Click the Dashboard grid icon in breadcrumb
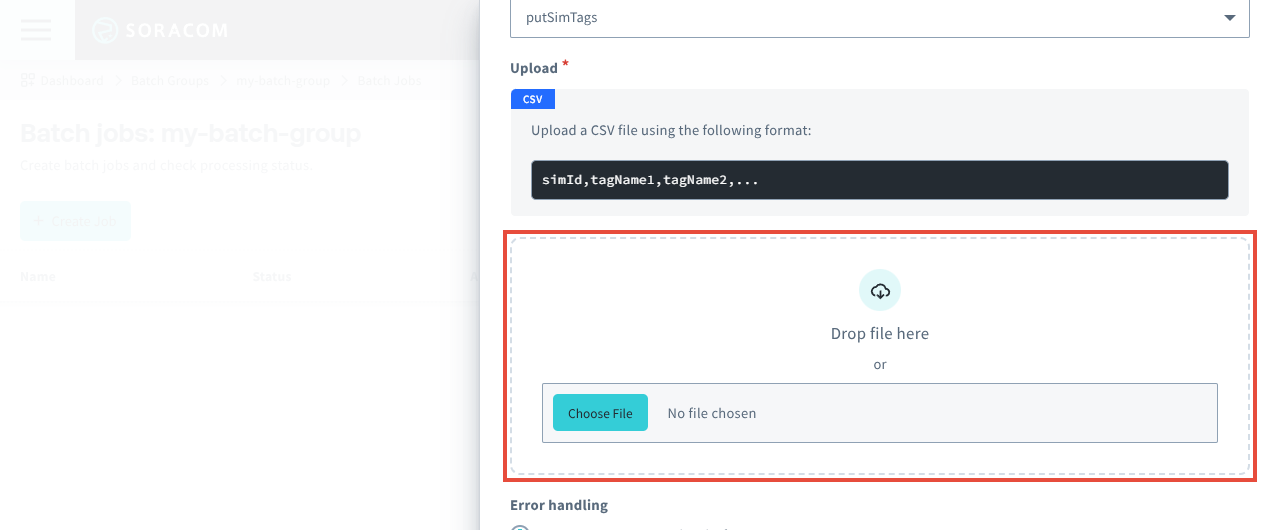 point(28,80)
